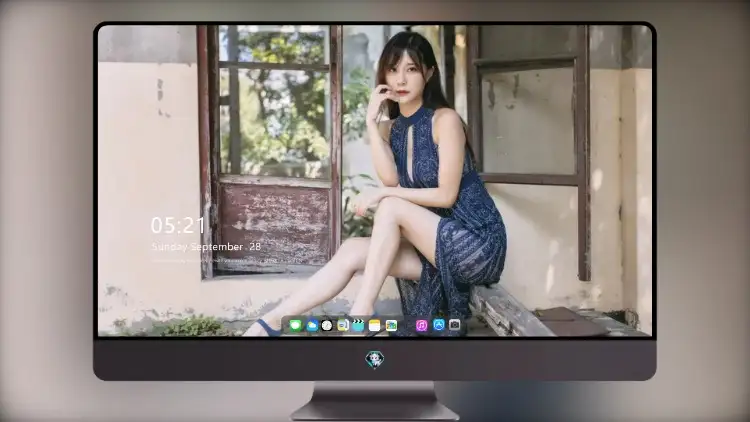This screenshot has width=750, height=422.
Task: Click the mascot logo on monitor chin
Action: (x=375, y=360)
